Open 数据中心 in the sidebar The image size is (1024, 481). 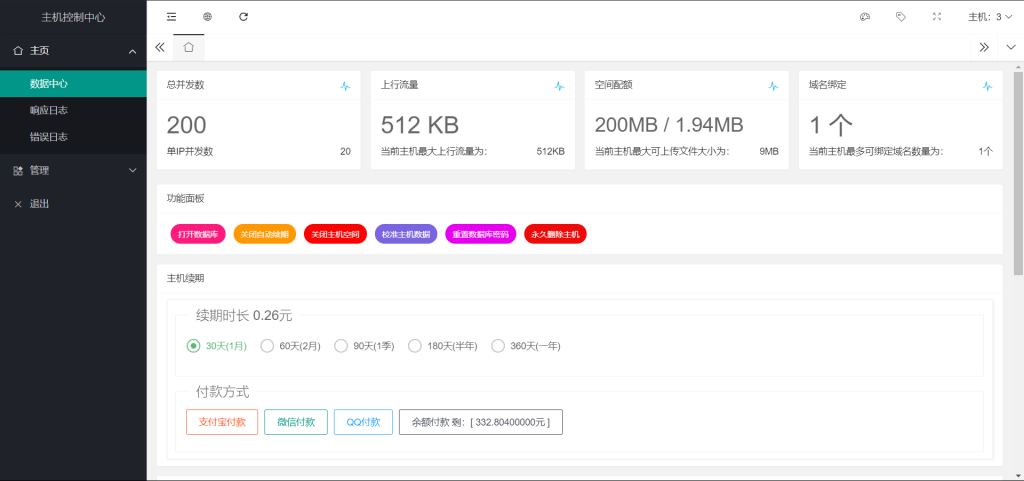(x=73, y=84)
